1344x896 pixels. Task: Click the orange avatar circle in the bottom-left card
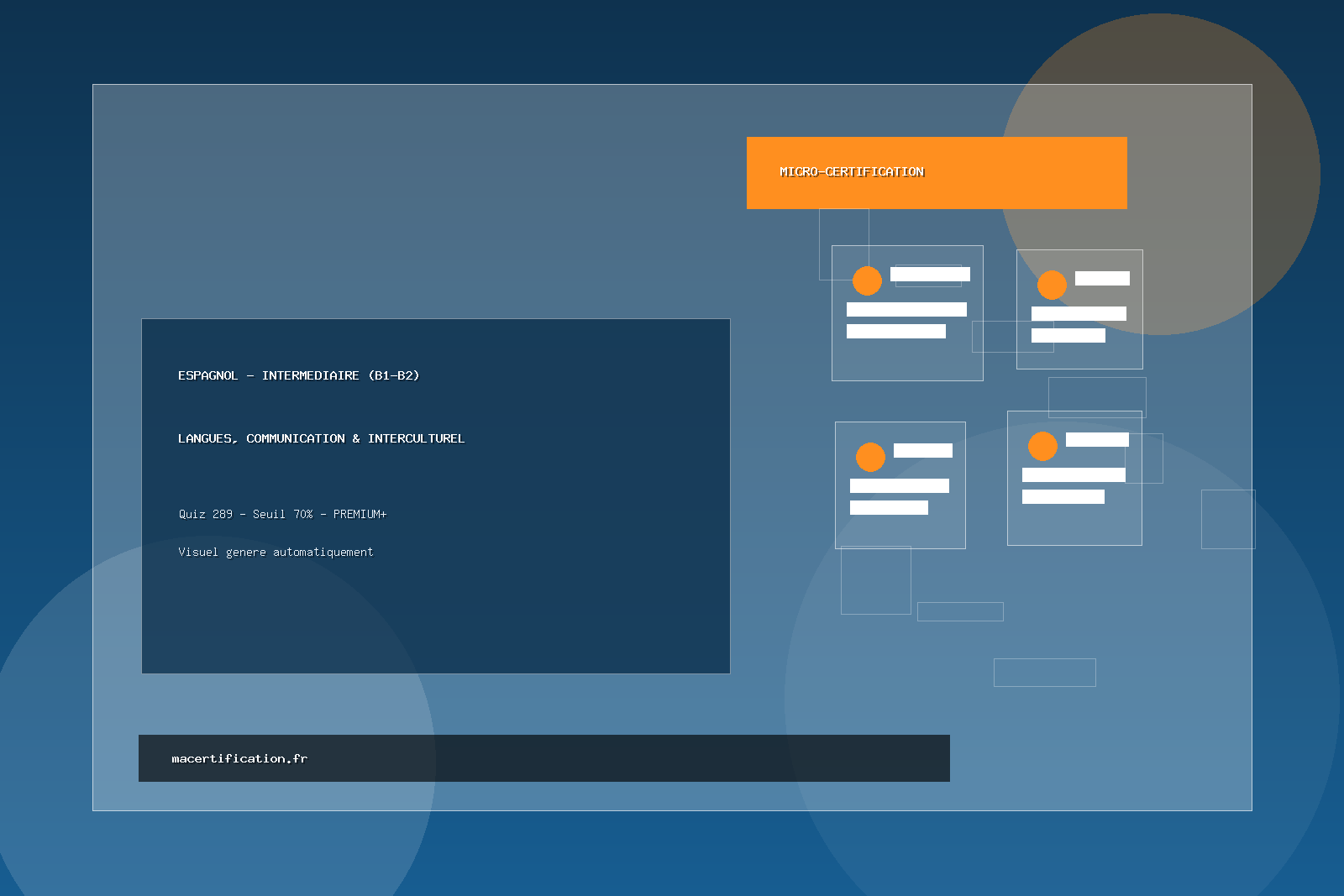tap(870, 457)
